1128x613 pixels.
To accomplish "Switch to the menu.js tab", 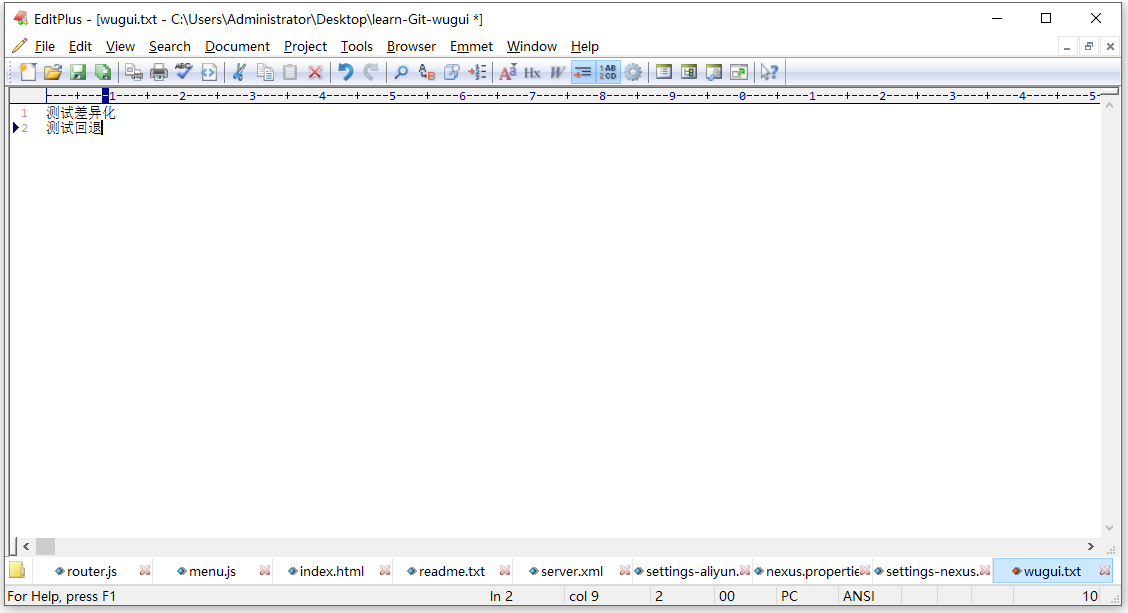I will (212, 571).
